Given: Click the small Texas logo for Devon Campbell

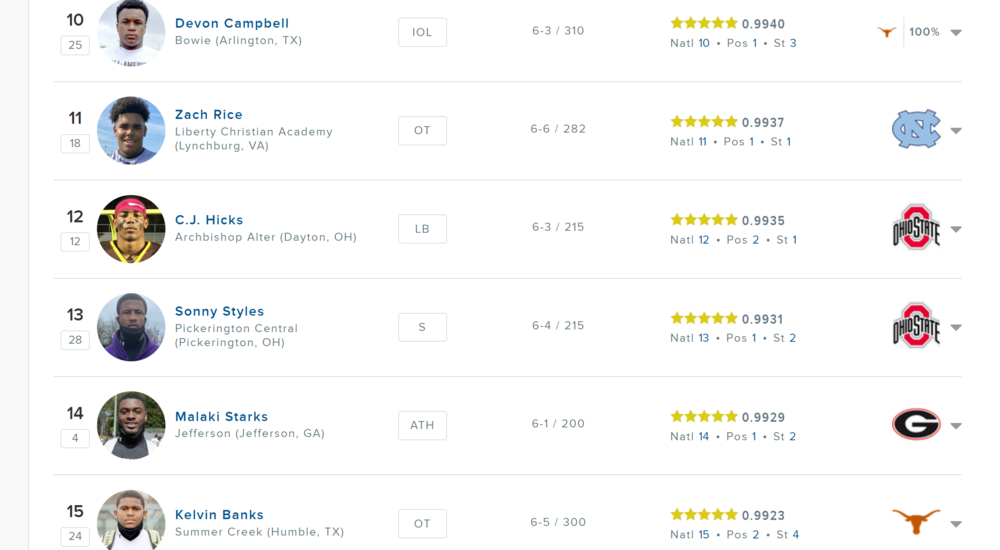Looking at the screenshot, I should [886, 32].
